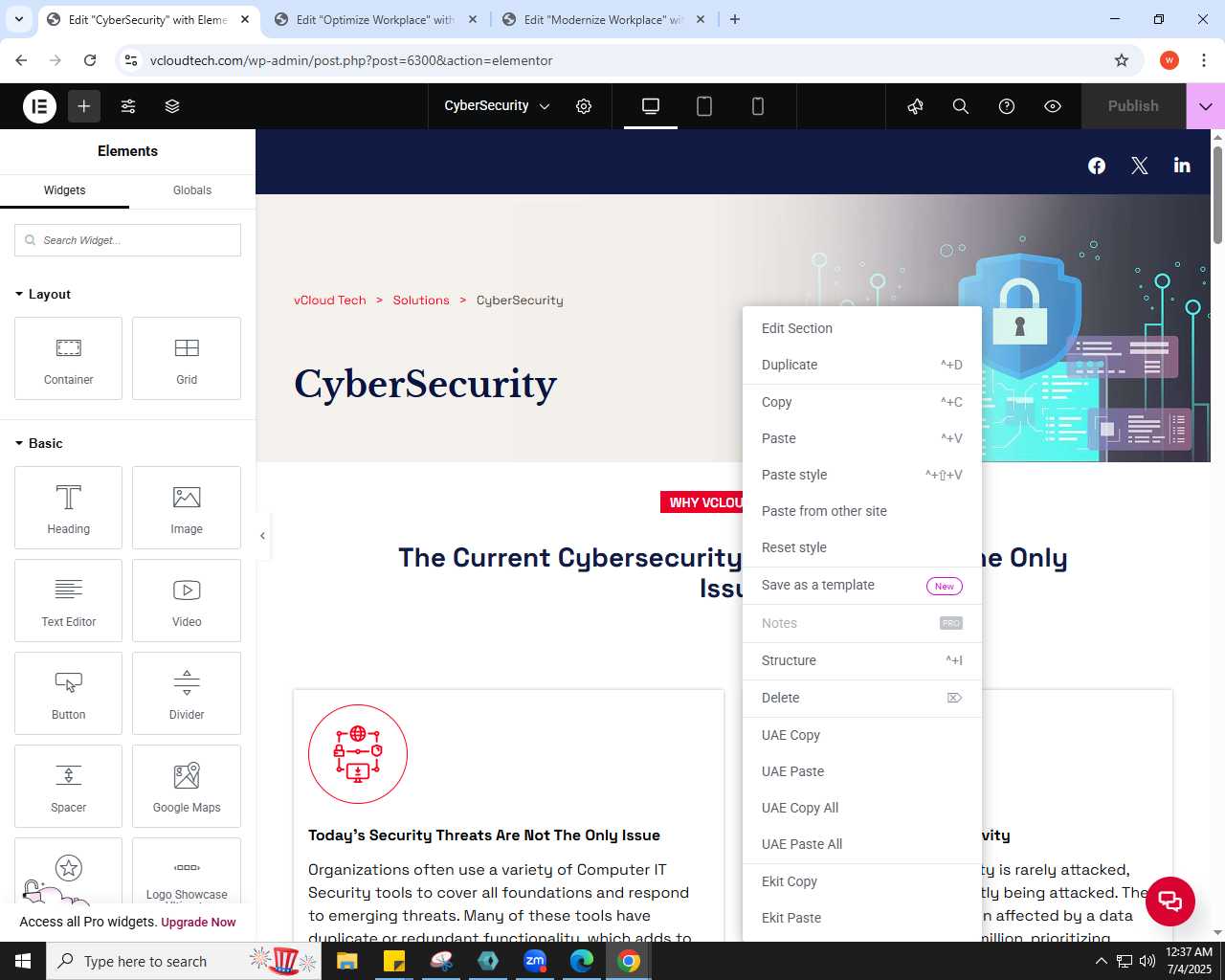The height and width of the screenshot is (980, 1225).
Task: Open What's New megaphone icon
Action: [x=915, y=106]
